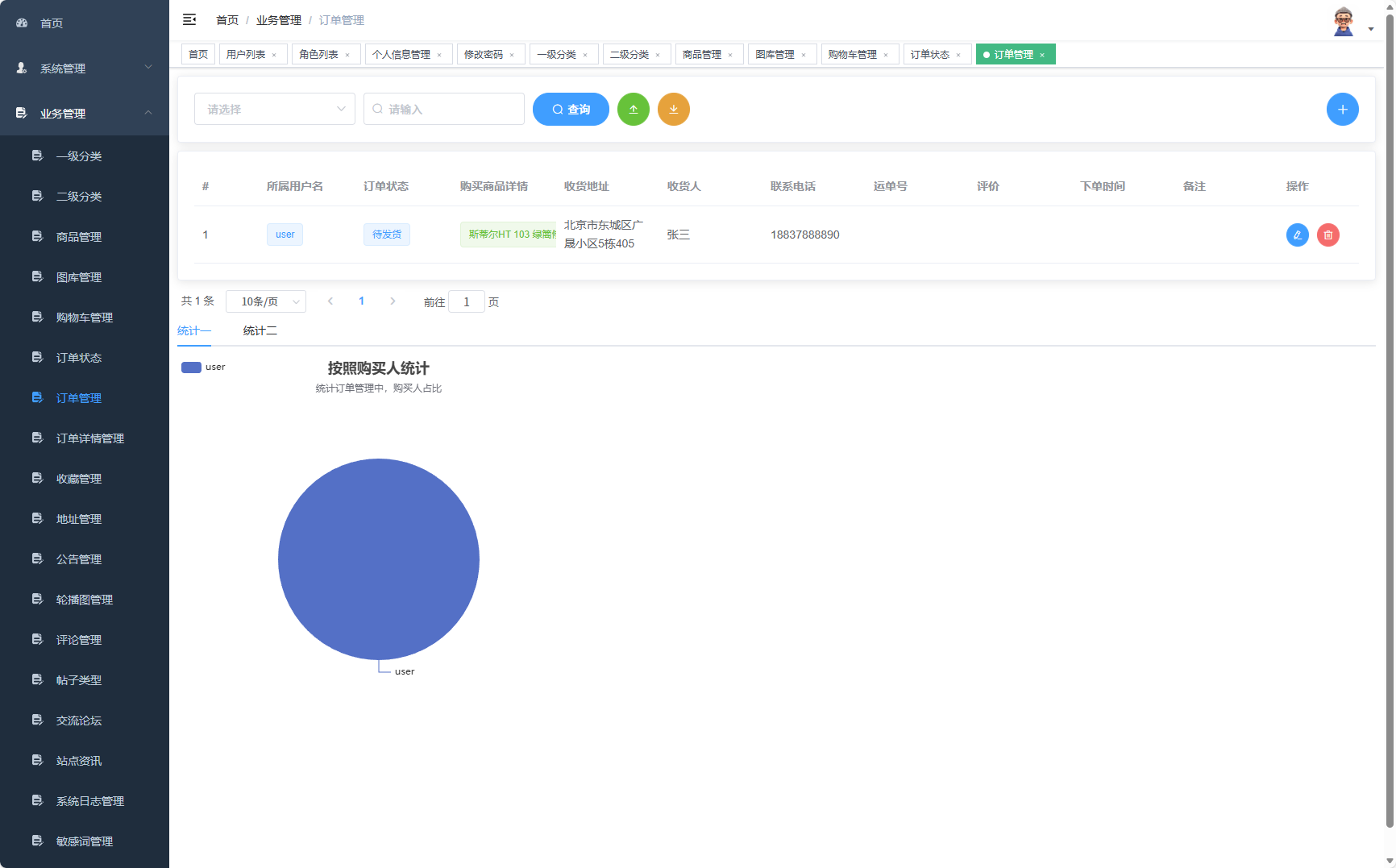Click the orange download icon button
1396x868 pixels.
point(674,110)
